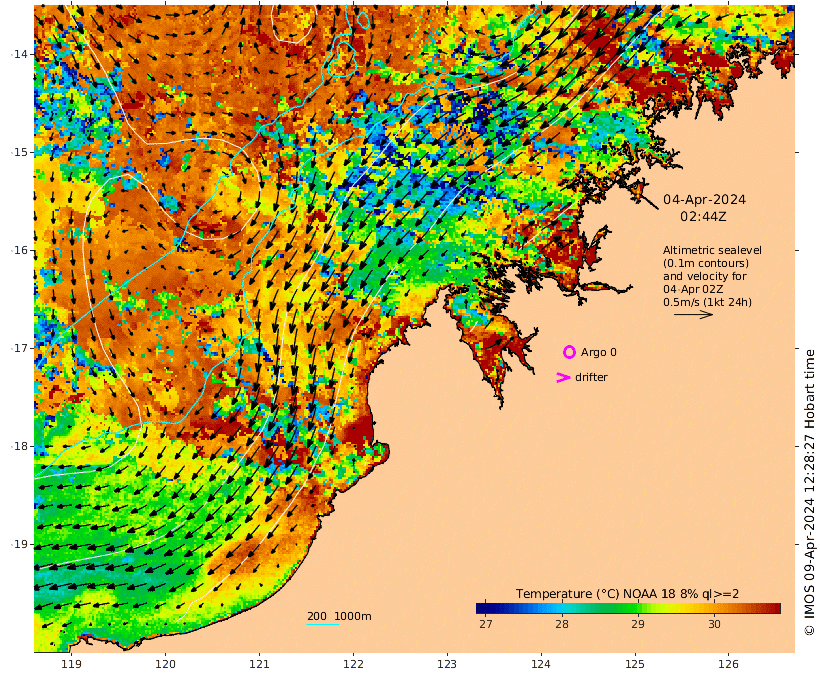Click the cyan 200m depth contour legend line
The width and height of the screenshot is (820, 680).
coord(323,624)
